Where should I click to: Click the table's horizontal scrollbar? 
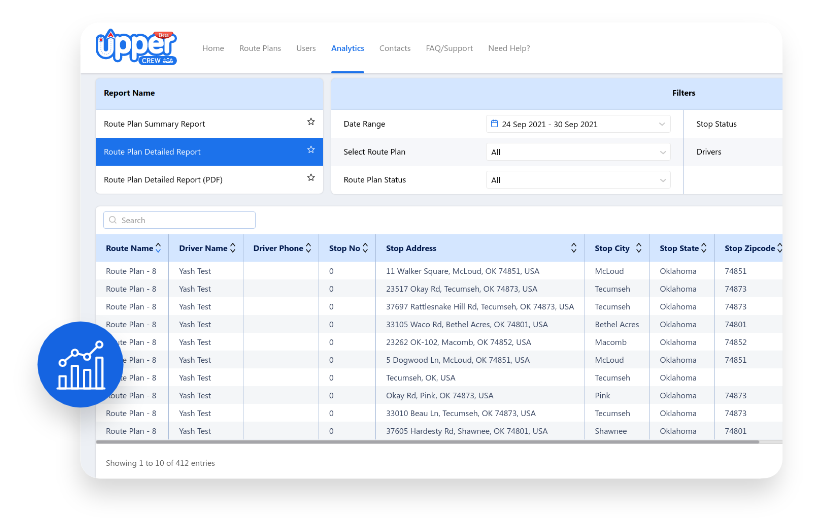pos(427,442)
